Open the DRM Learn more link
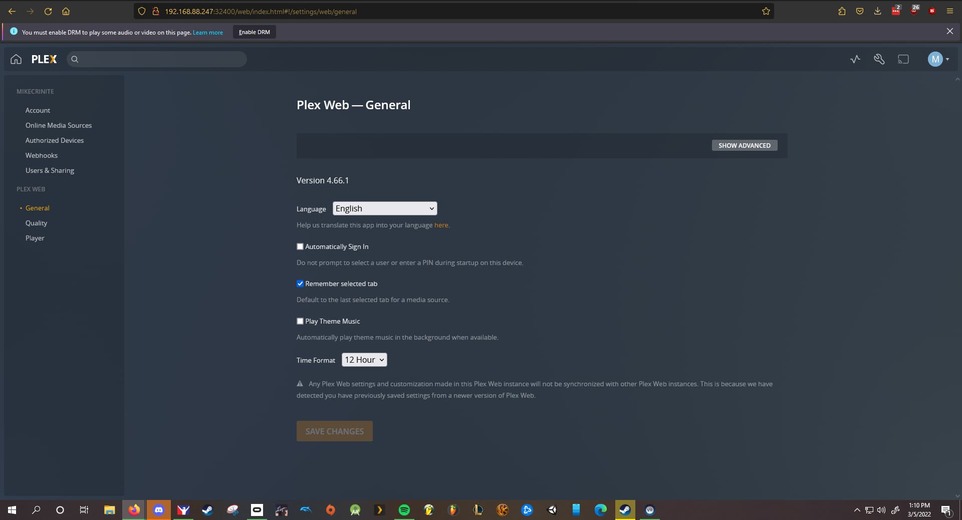The image size is (962, 520). click(208, 32)
